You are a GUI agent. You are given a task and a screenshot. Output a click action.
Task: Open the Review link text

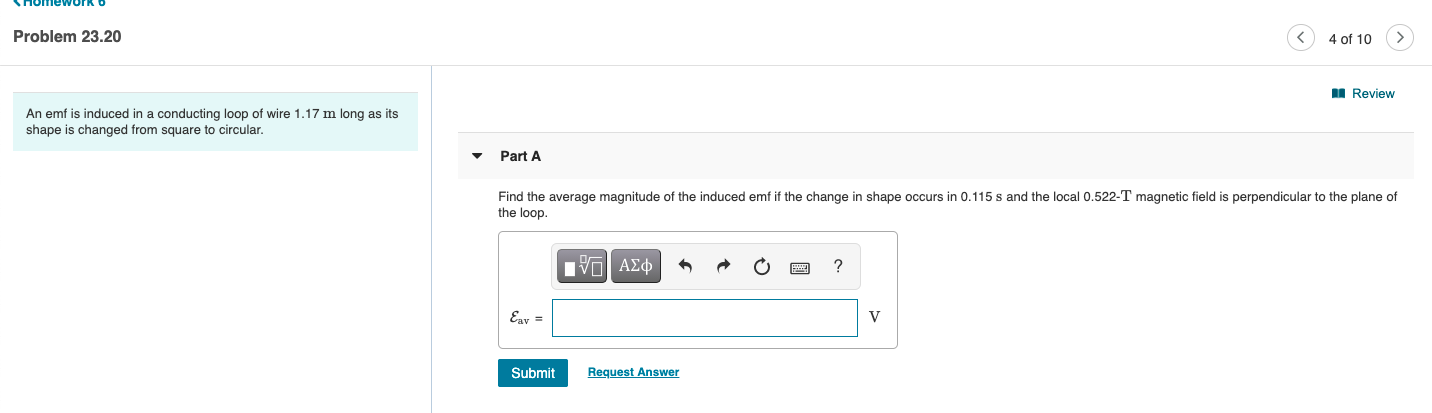pyautogui.click(x=1373, y=93)
